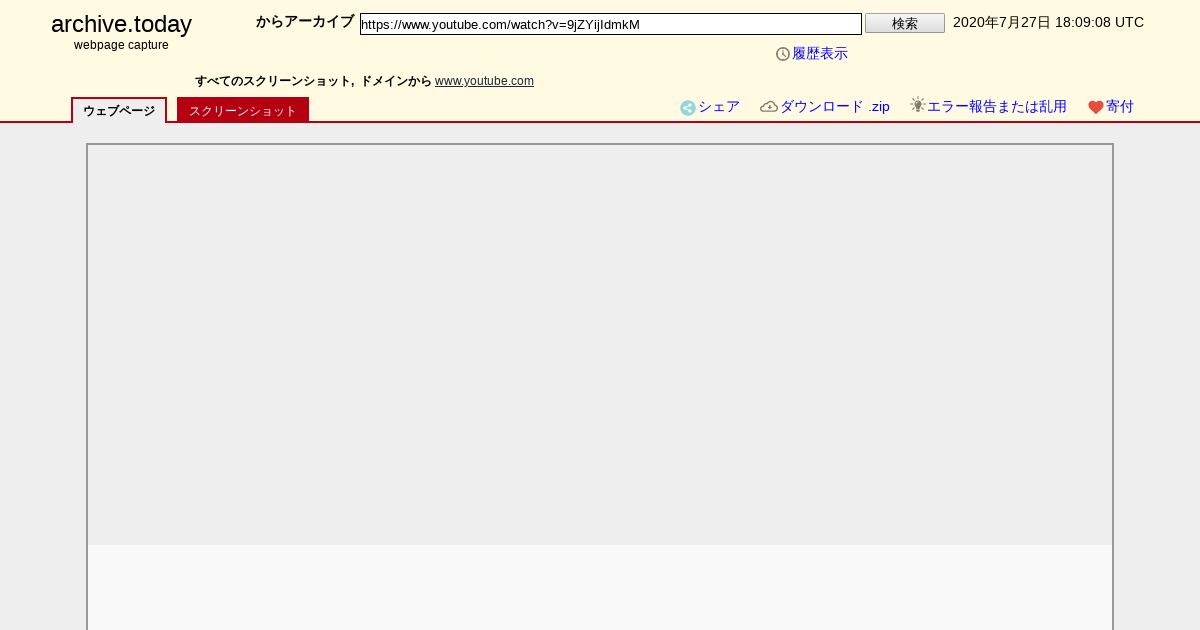Follow the www.youtube.com domain link
This screenshot has height=630, width=1200.
(x=484, y=81)
